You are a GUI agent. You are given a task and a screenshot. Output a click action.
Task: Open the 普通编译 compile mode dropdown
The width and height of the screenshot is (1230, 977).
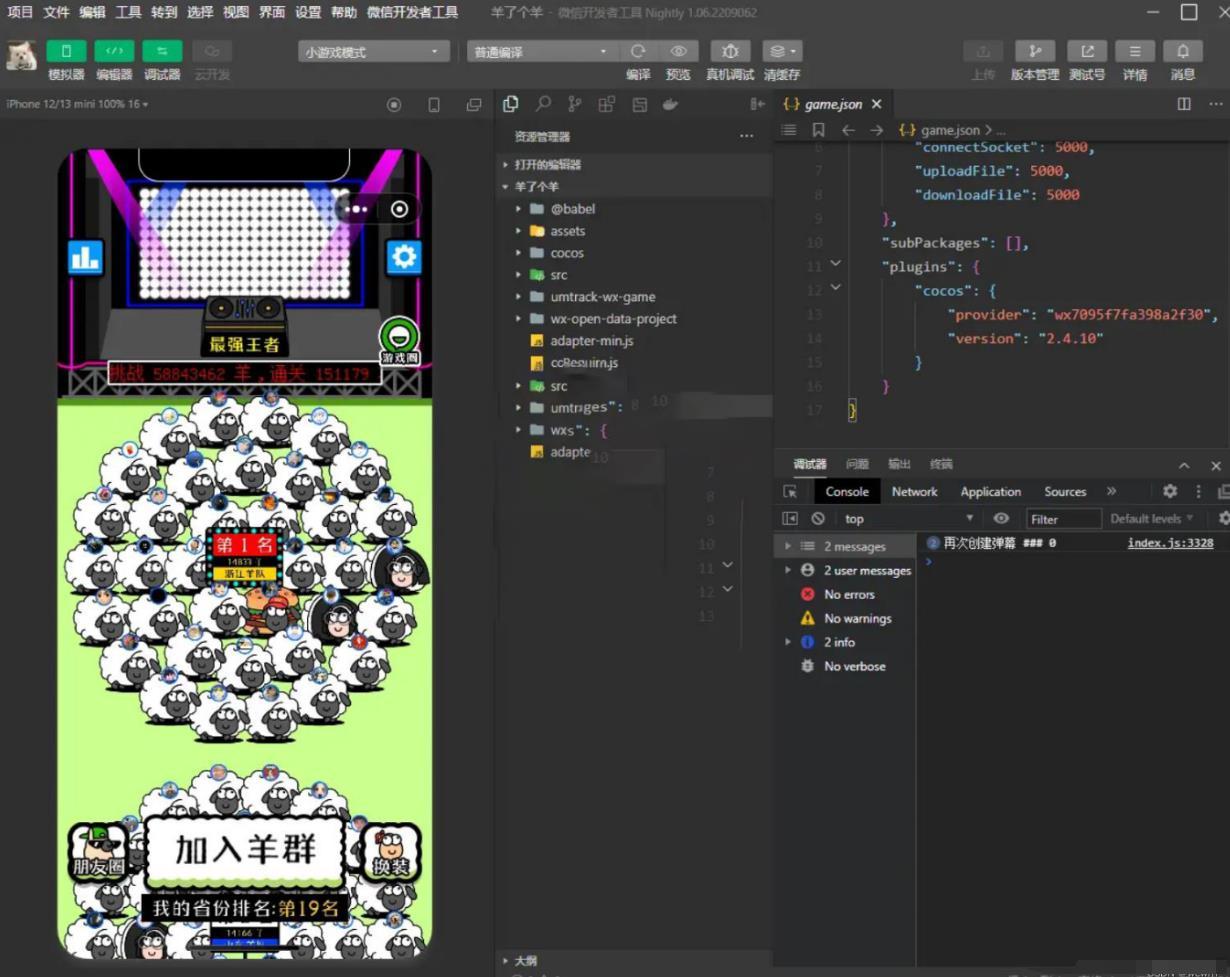point(540,52)
